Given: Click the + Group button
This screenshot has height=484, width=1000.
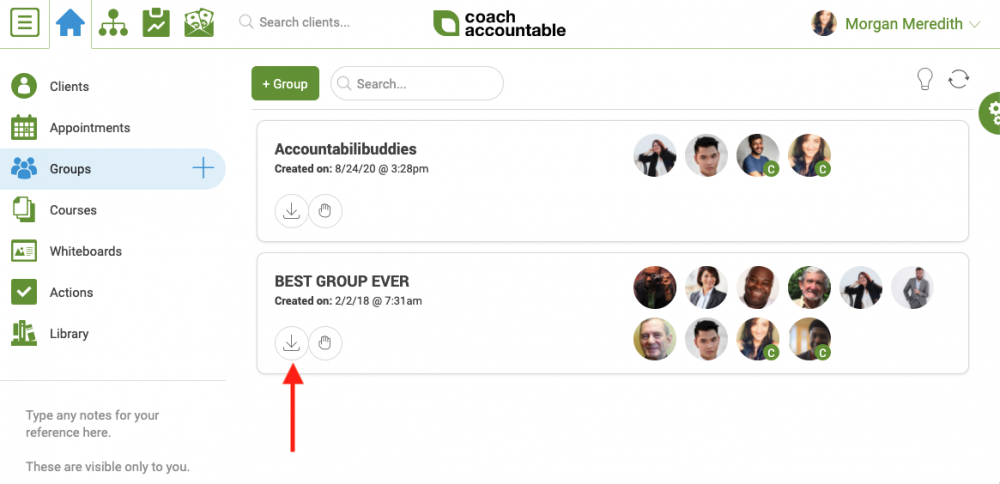Looking at the screenshot, I should pos(285,84).
